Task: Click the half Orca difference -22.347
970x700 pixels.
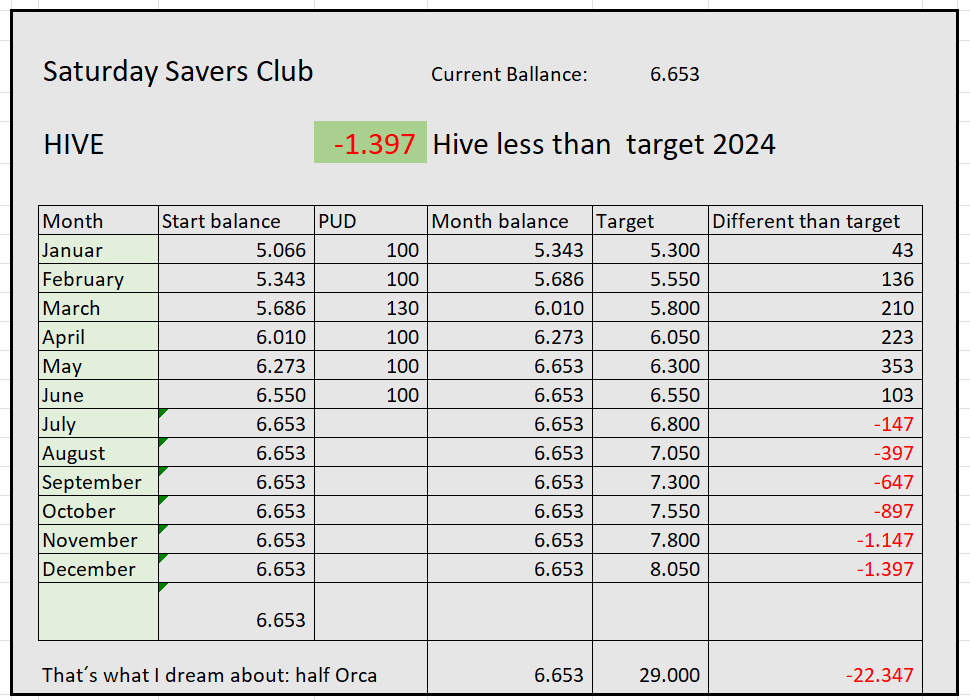Action: pos(815,667)
